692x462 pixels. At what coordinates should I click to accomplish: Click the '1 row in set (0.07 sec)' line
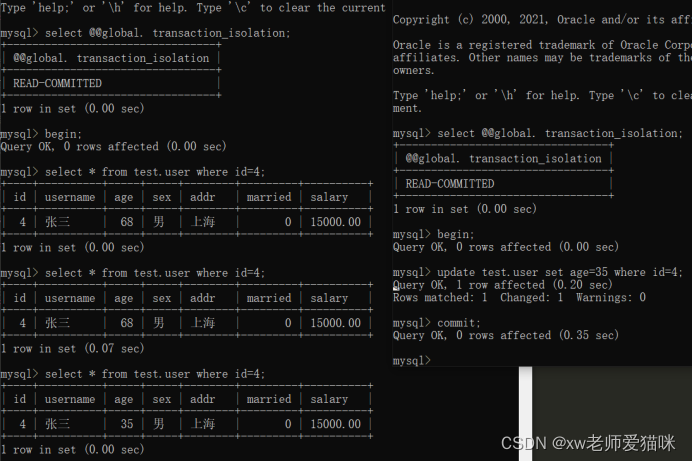pos(73,349)
